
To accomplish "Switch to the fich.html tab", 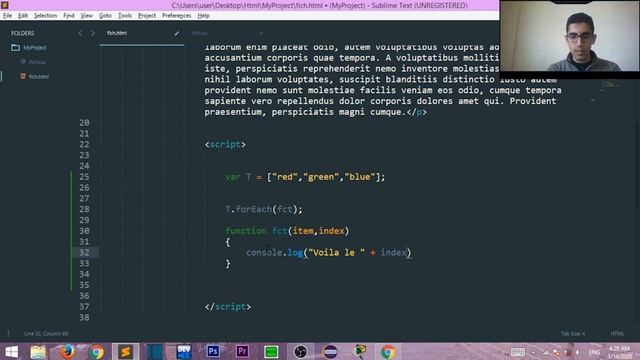I will [142, 33].
